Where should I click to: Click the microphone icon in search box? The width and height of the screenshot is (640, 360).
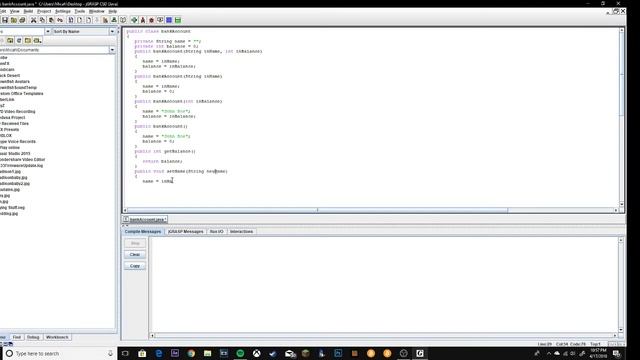(110, 353)
